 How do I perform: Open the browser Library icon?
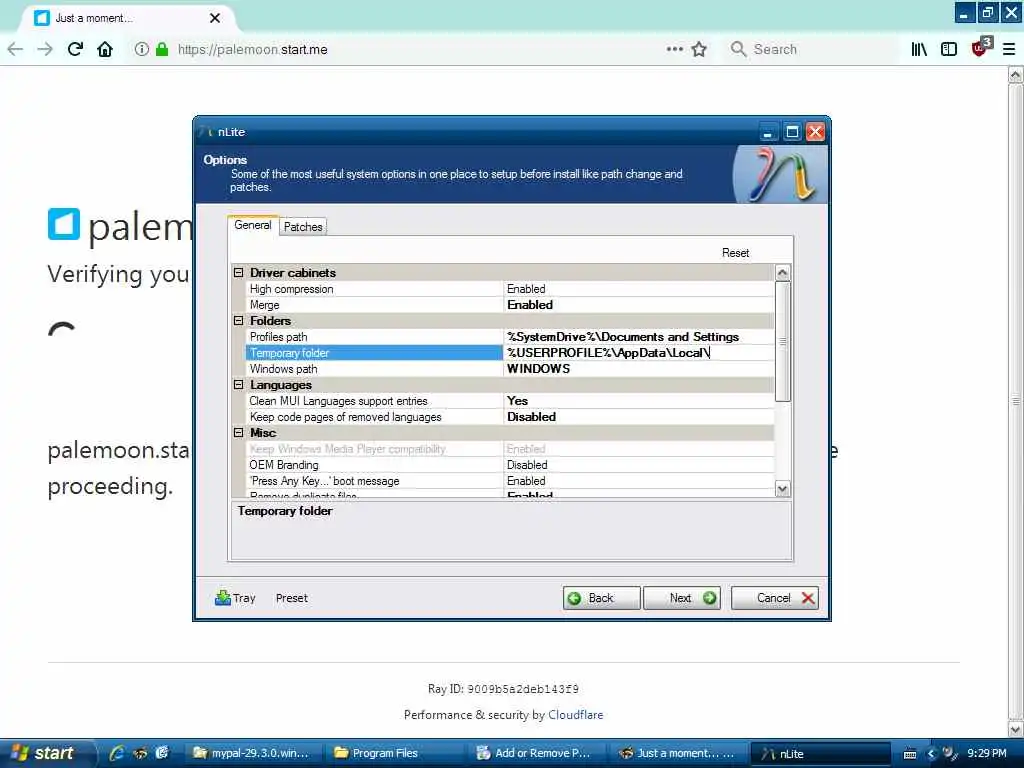[x=919, y=49]
